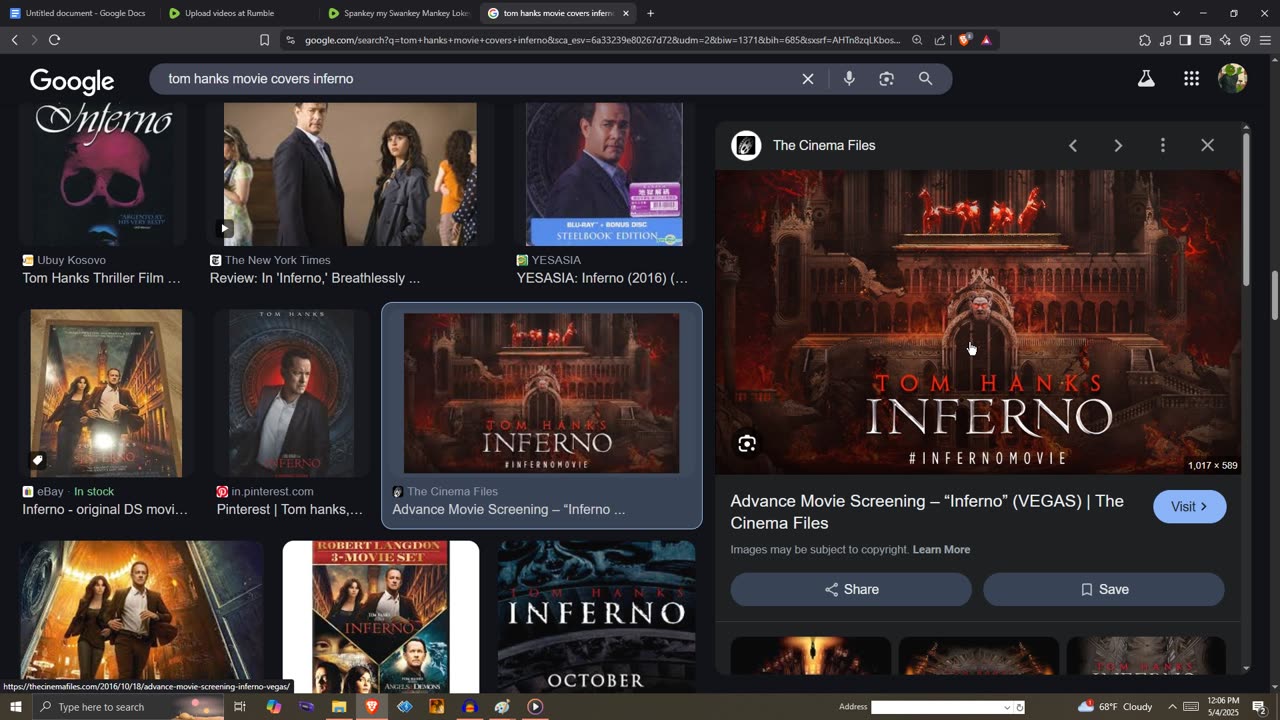
Task: Expand the tab search dropdown arrow
Action: (x=1176, y=13)
